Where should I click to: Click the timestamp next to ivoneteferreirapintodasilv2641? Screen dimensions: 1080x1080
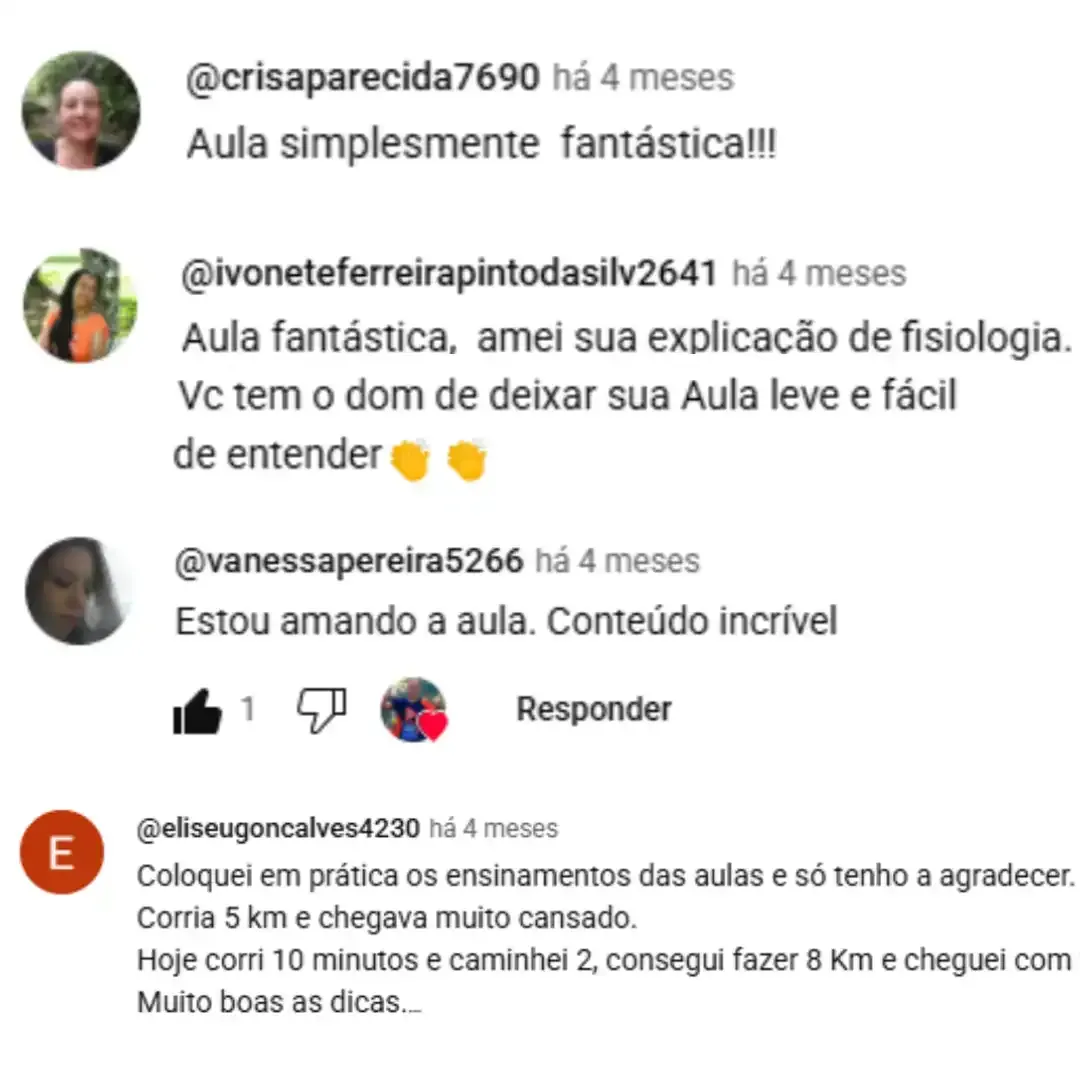(x=819, y=273)
